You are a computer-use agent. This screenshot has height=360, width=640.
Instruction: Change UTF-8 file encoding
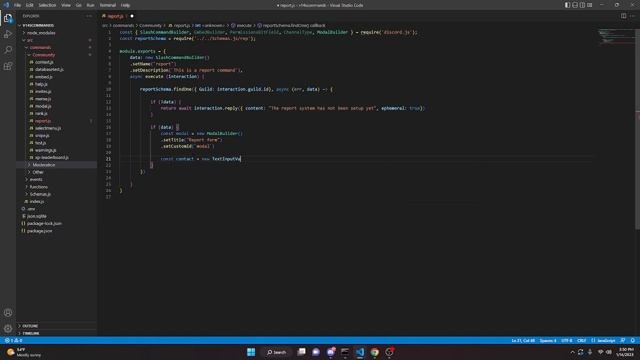click(567, 340)
